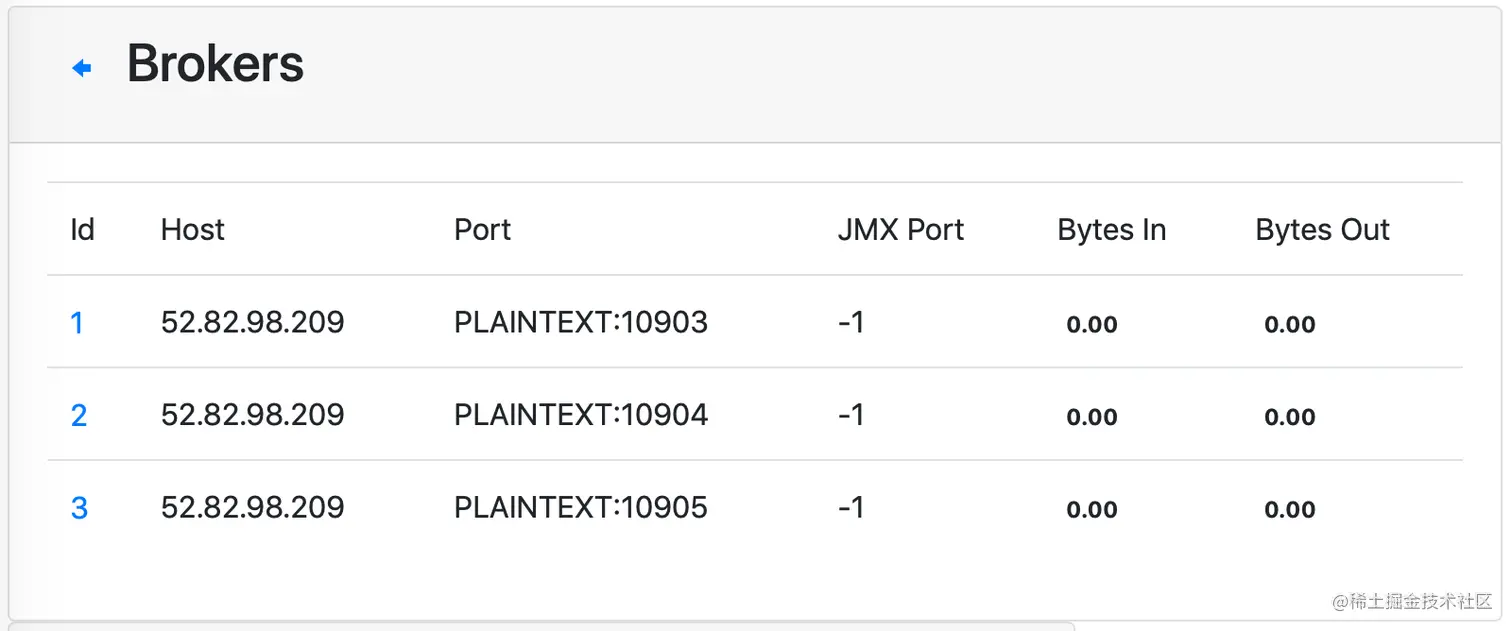The width and height of the screenshot is (1512, 631).
Task: Click the PLAINTEXT:10904 port cell
Action: tap(581, 414)
